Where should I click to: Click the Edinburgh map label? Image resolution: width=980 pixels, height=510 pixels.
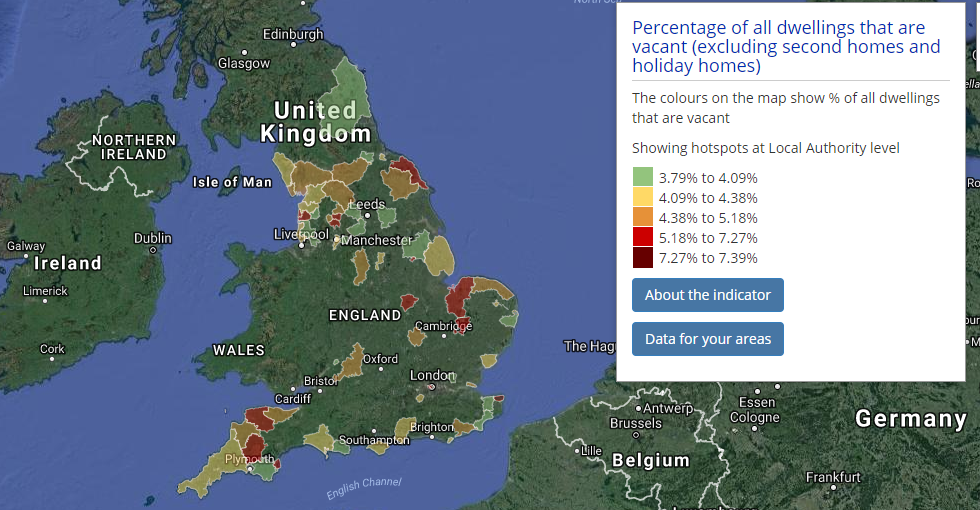(293, 34)
